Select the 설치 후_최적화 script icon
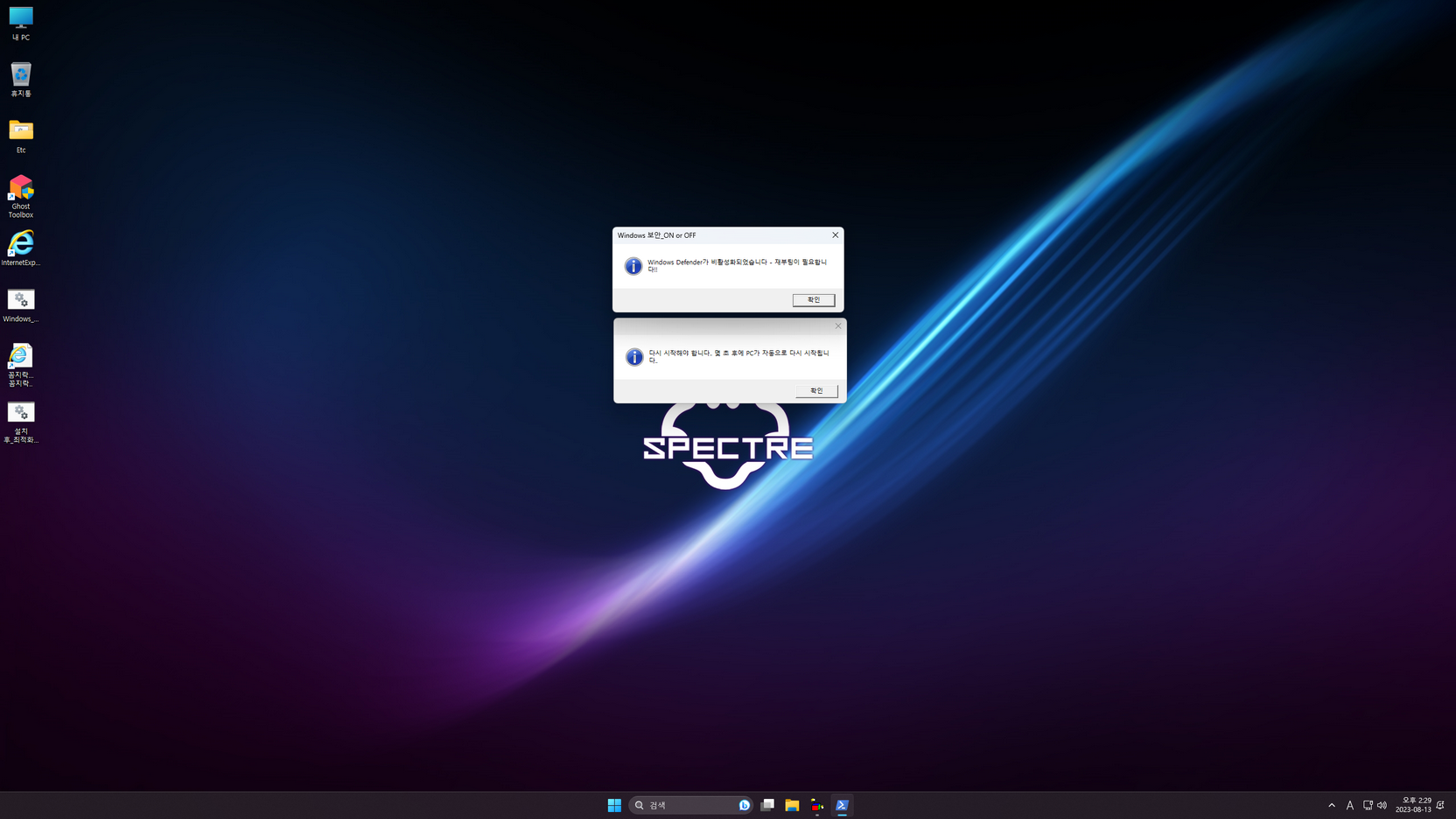1456x819 pixels. point(21,422)
